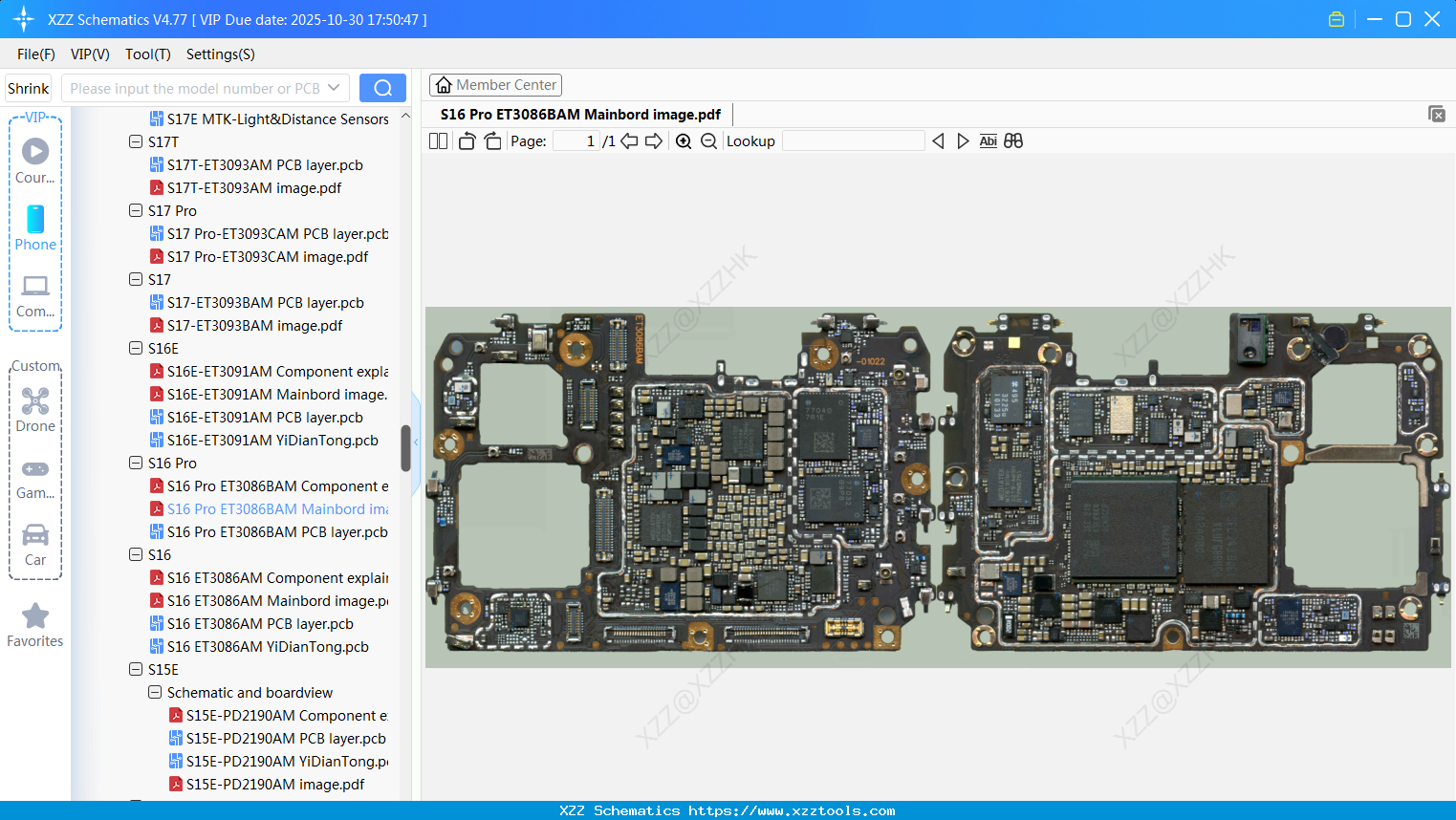1456x820 pixels.
Task: Click the zoom in magnifier on PDF toolbar
Action: pyautogui.click(x=684, y=140)
